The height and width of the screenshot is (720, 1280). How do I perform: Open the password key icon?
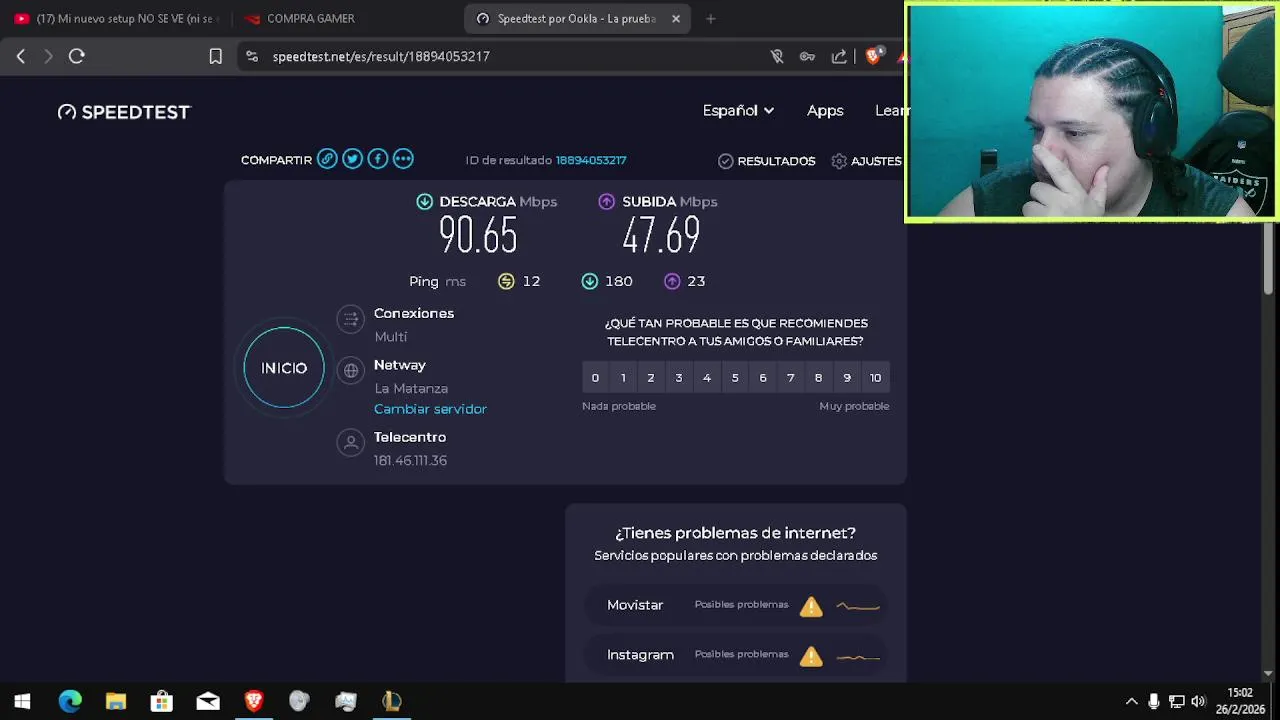pos(807,56)
